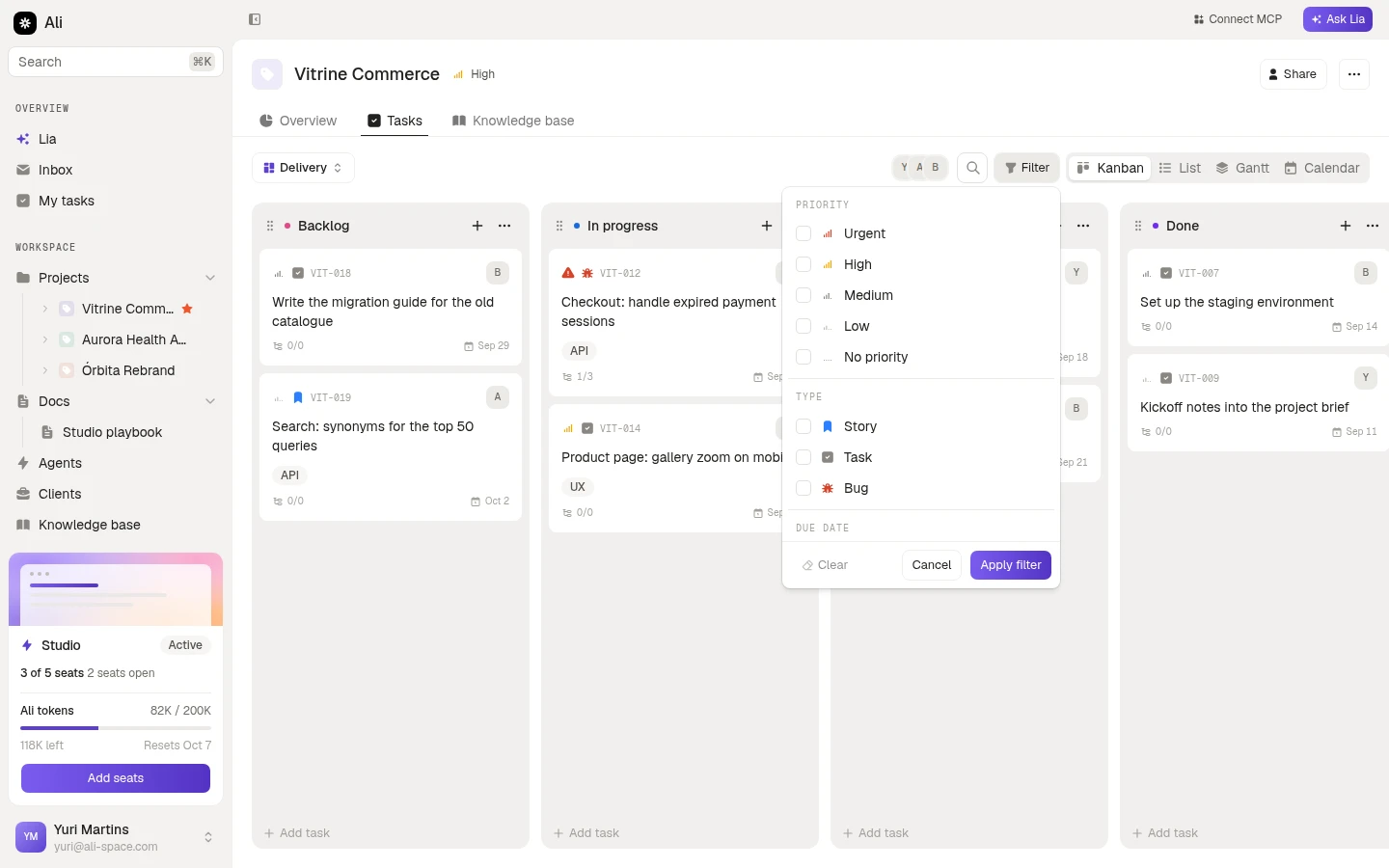Click the Apply filter button
Viewport: 1389px width, 868px height.
pos(1011,565)
